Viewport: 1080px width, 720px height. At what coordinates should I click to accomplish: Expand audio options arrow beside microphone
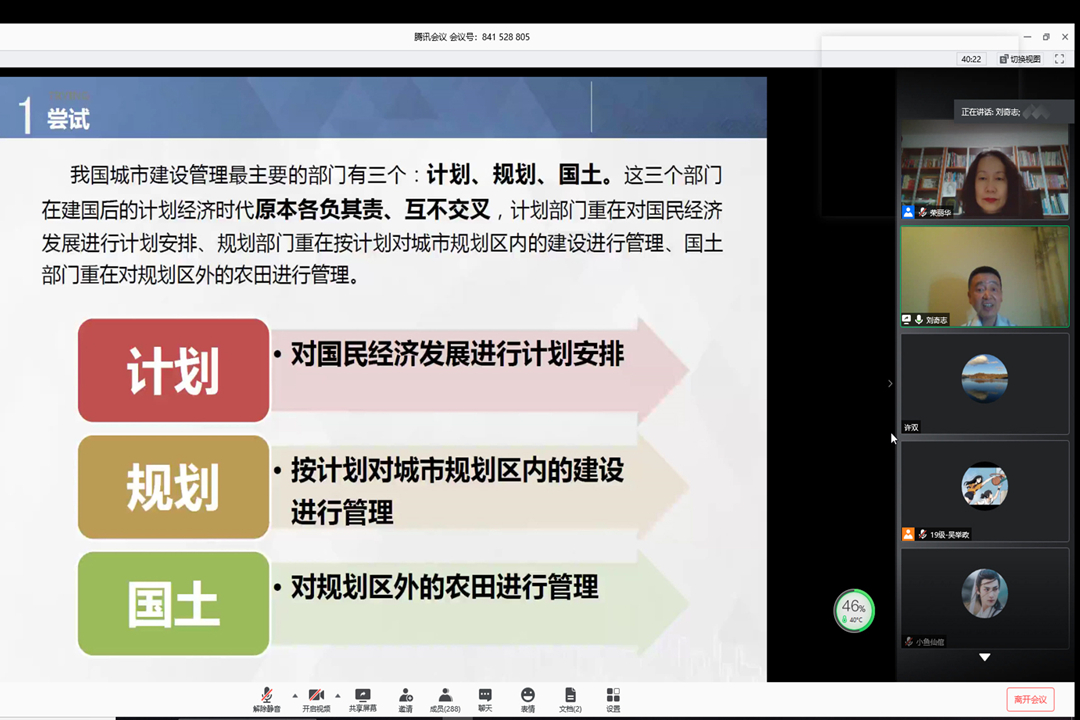[x=294, y=695]
